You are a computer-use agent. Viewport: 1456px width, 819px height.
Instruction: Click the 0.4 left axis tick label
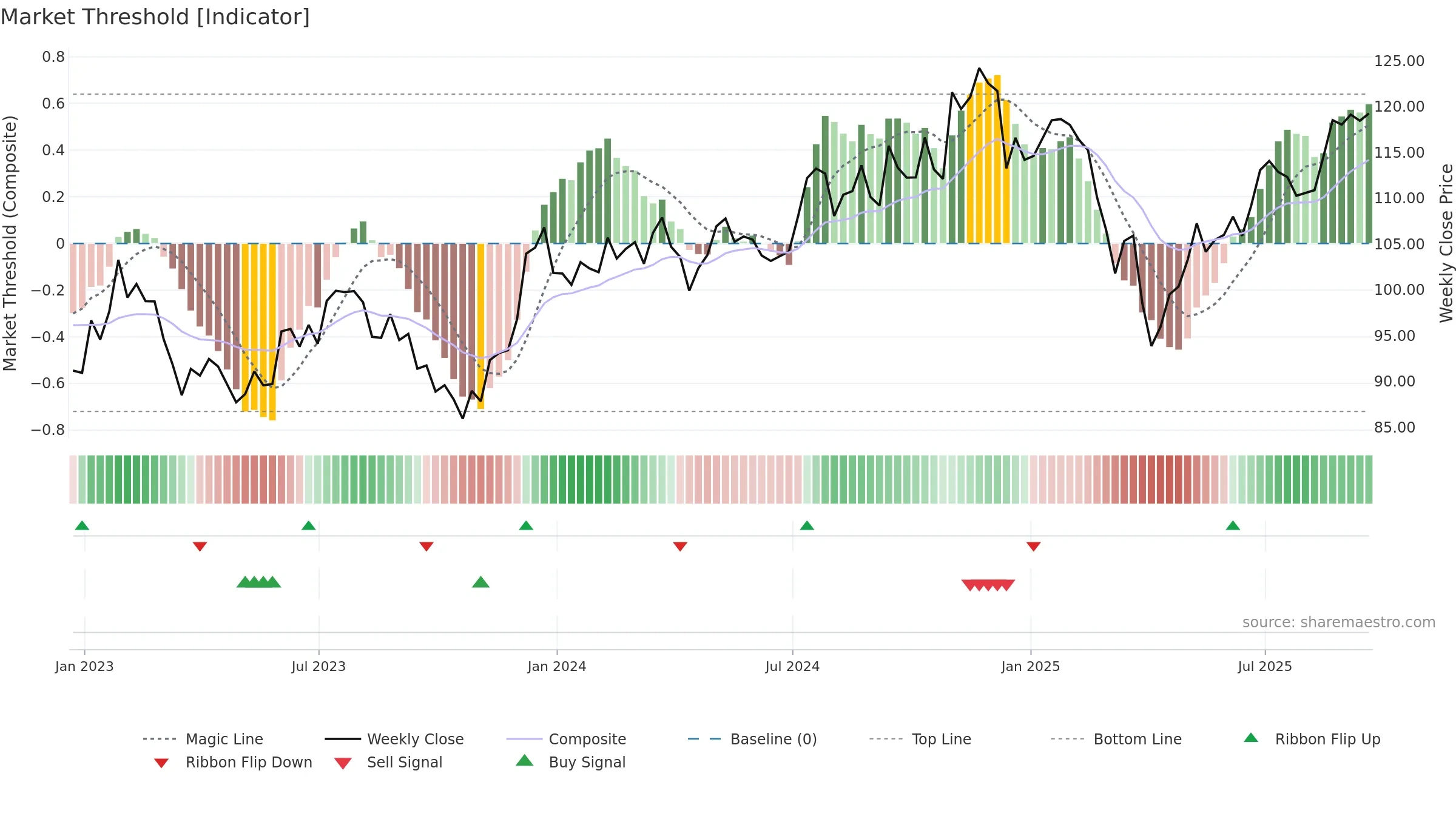tap(53, 150)
